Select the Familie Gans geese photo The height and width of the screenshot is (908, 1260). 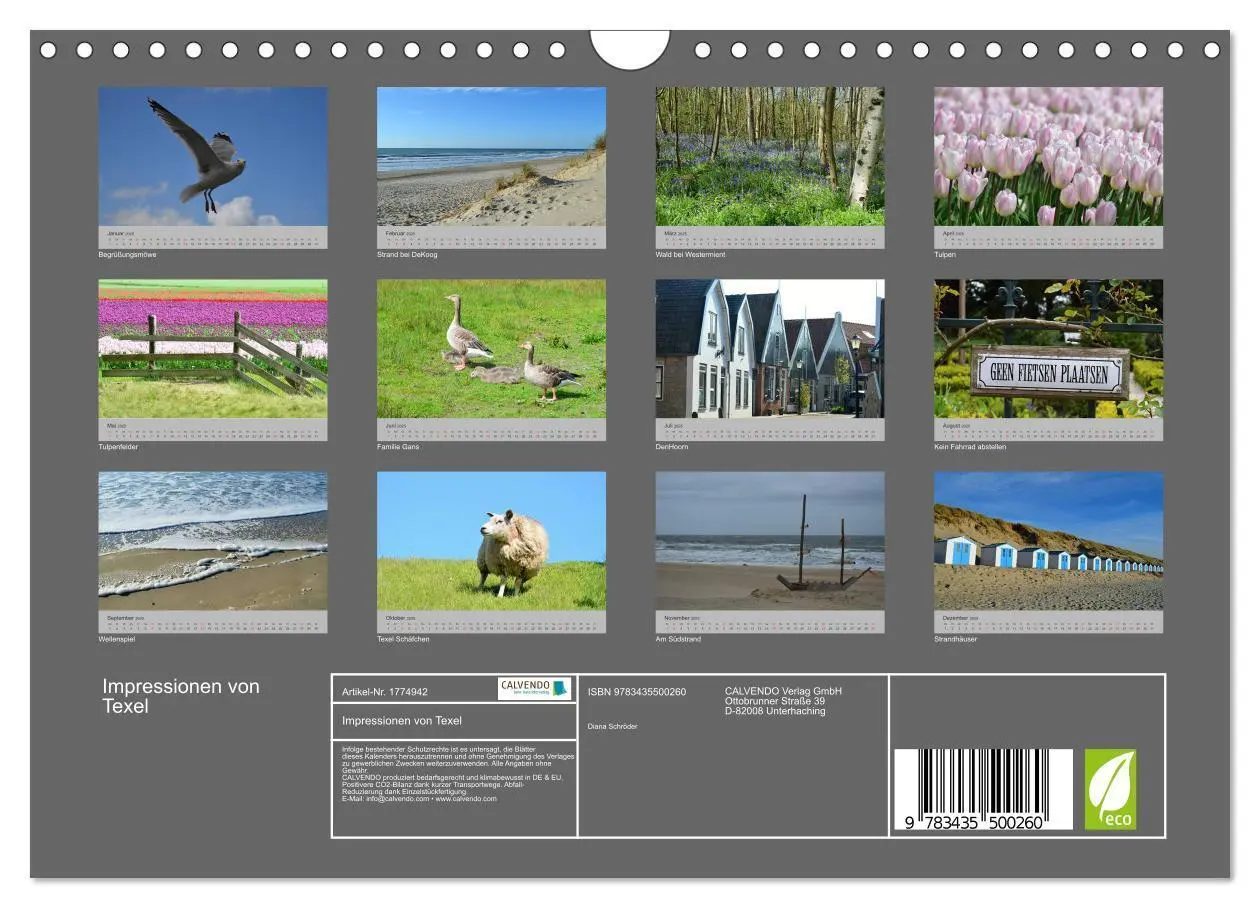tap(491, 349)
